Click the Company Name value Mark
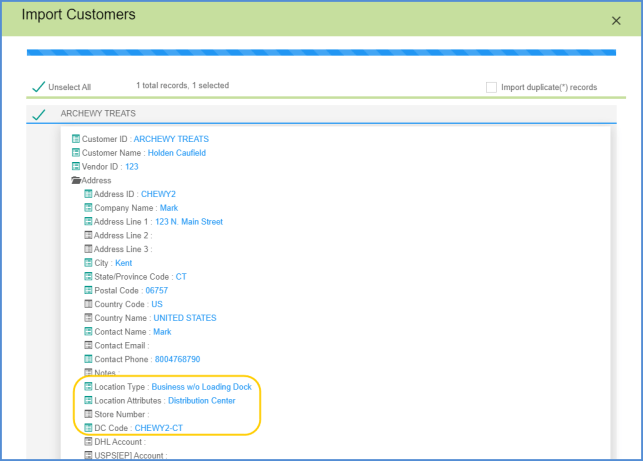Viewport: 643px width, 461px height. point(169,208)
